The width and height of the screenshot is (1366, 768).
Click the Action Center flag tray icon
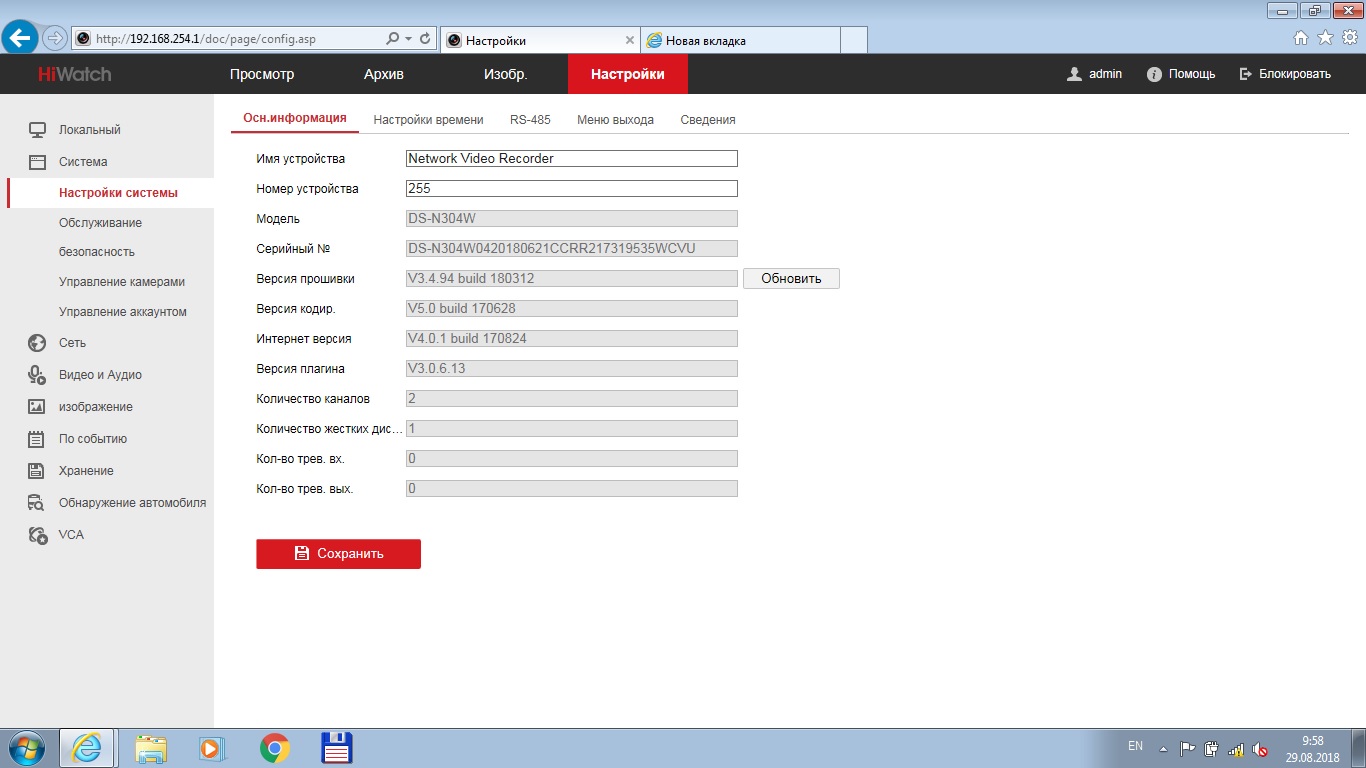point(1188,749)
